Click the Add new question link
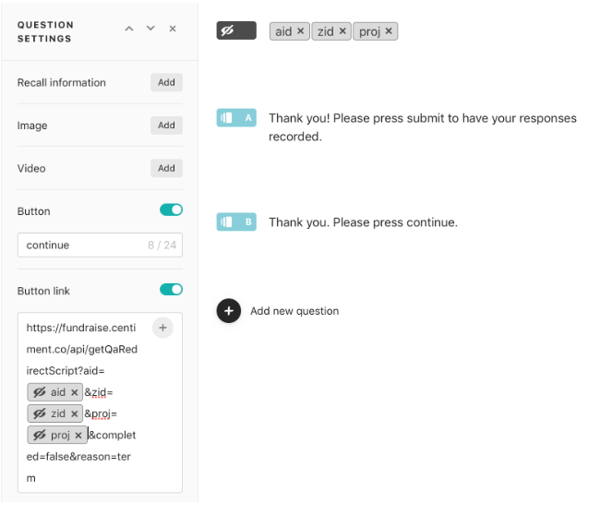Image resolution: width=600 pixels, height=515 pixels. tap(294, 311)
